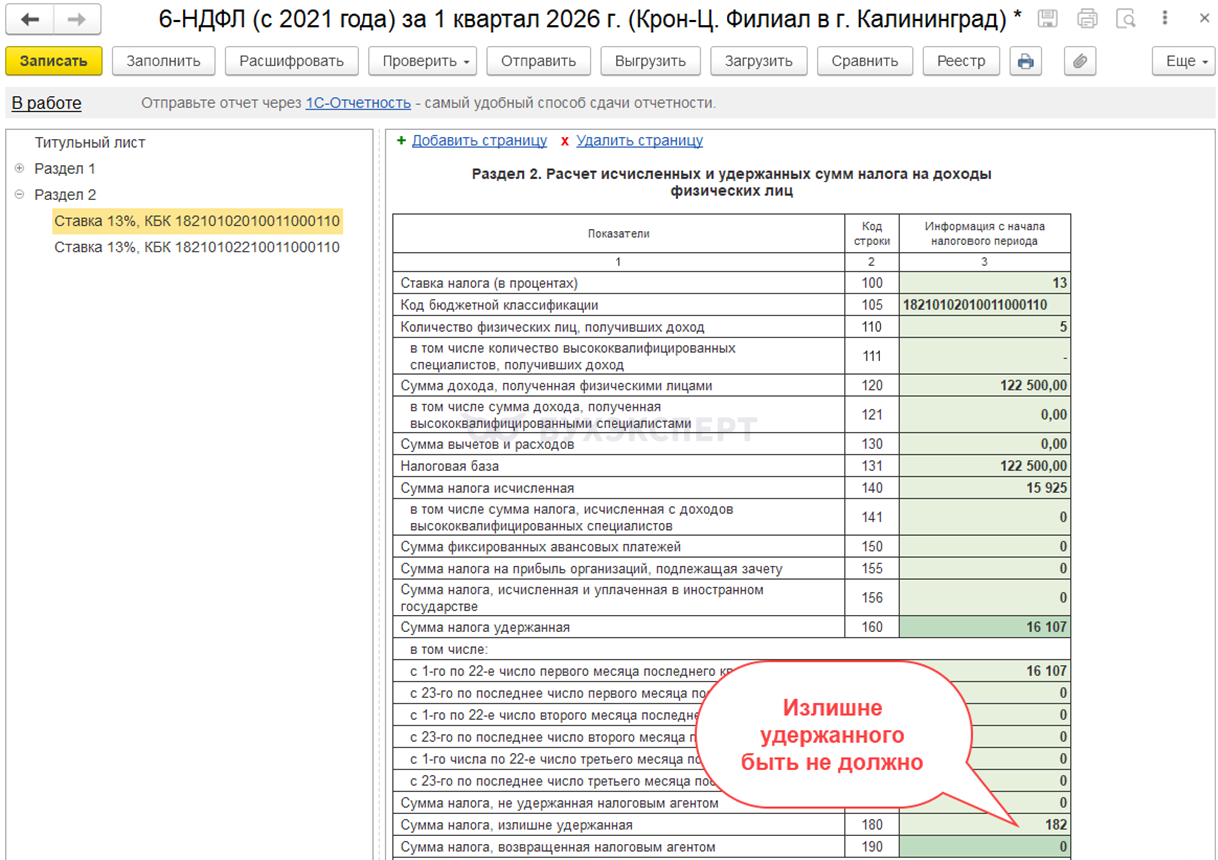
Task: Click the floppy disk save icon
Action: pyautogui.click(x=1048, y=19)
